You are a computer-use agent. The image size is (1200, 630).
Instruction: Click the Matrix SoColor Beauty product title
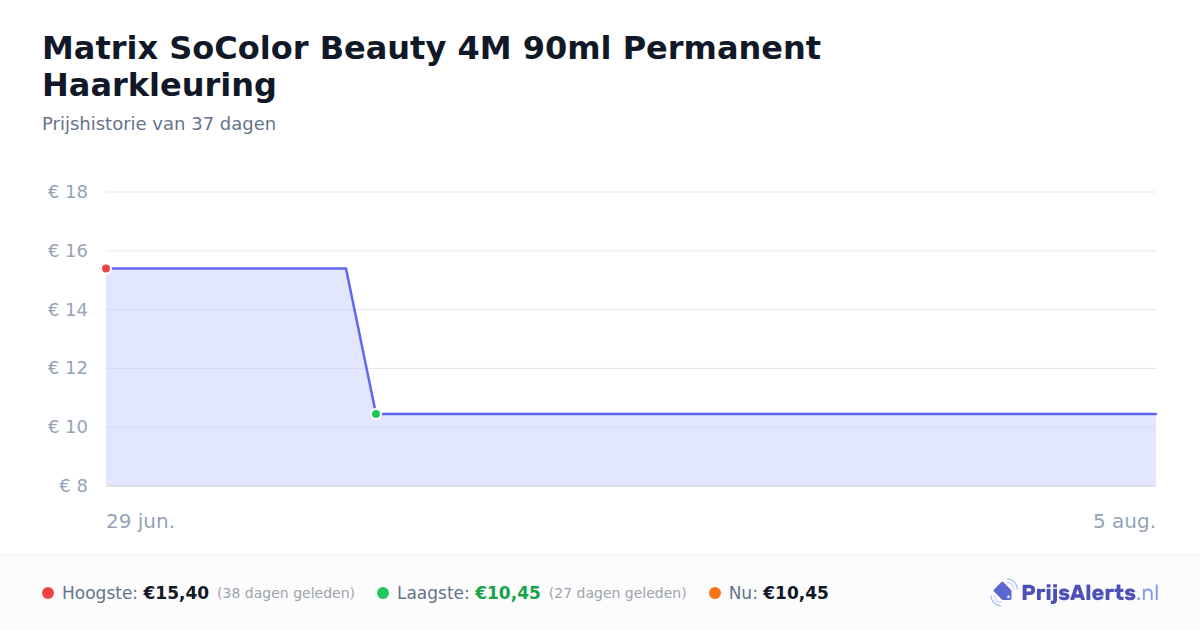coord(431,66)
